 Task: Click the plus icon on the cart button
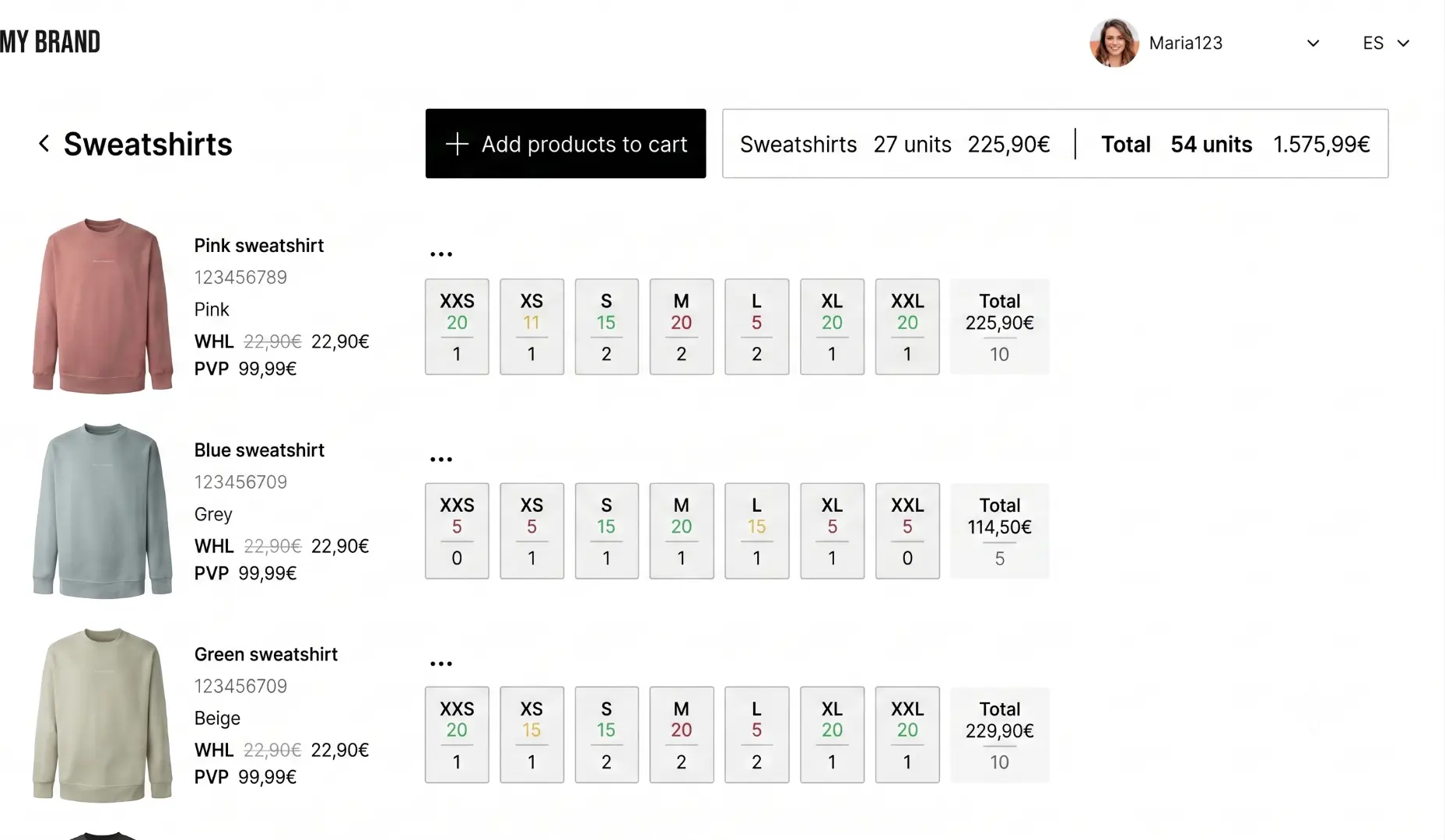[457, 144]
